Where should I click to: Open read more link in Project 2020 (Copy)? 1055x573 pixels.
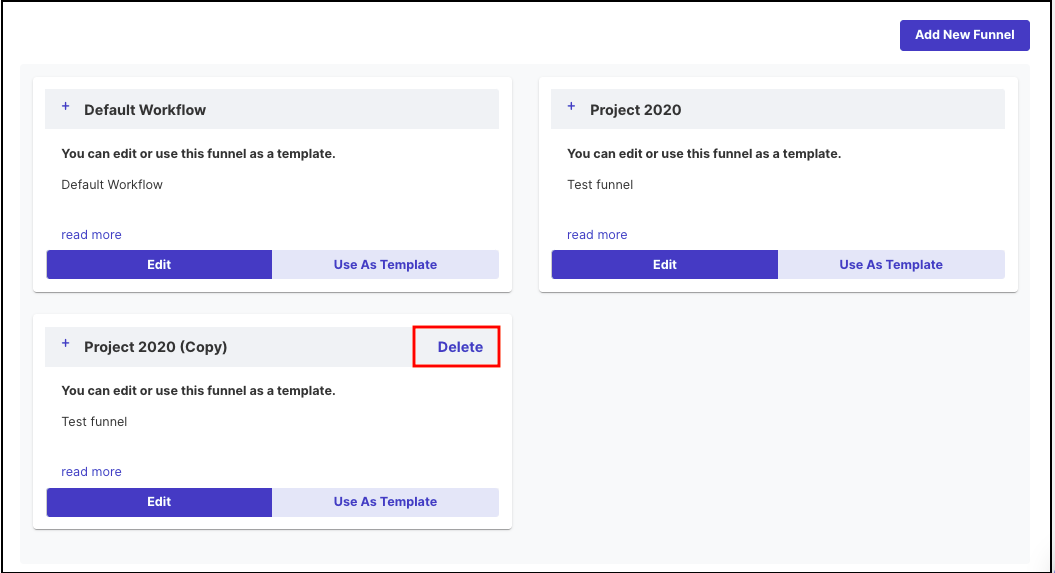[92, 471]
